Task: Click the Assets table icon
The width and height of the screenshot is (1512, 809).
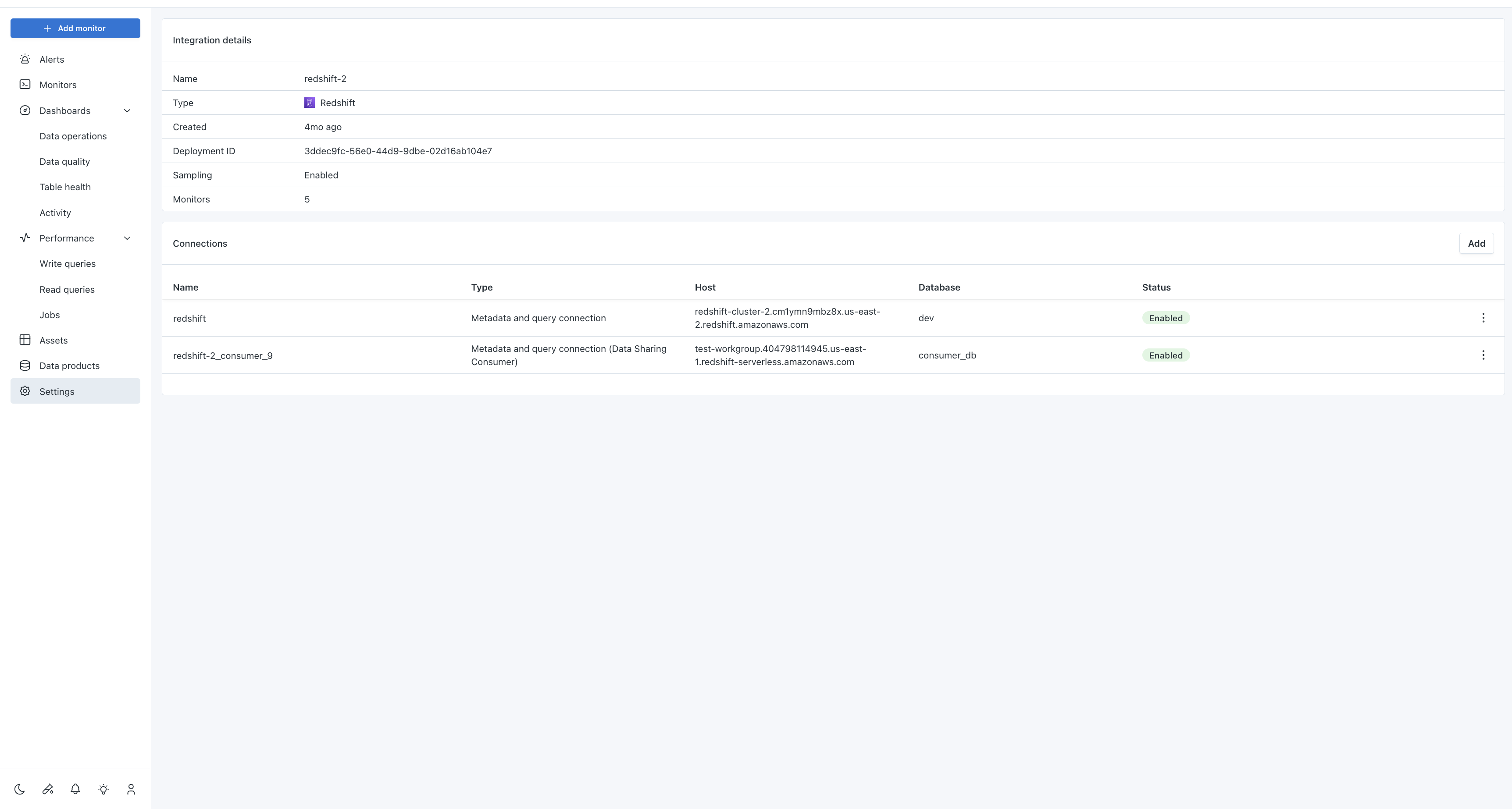Action: point(25,340)
